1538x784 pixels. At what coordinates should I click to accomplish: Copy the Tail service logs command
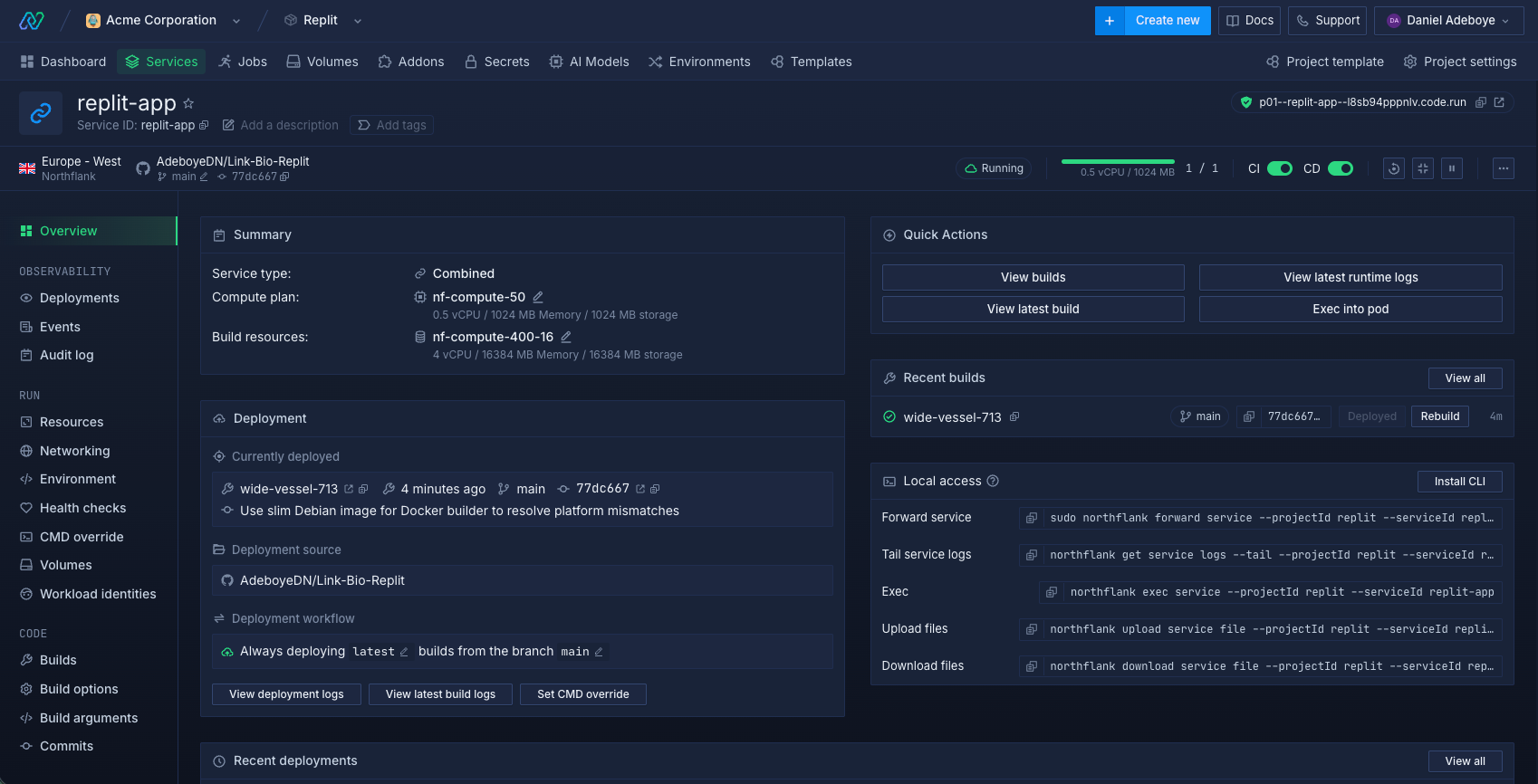tap(1031, 555)
